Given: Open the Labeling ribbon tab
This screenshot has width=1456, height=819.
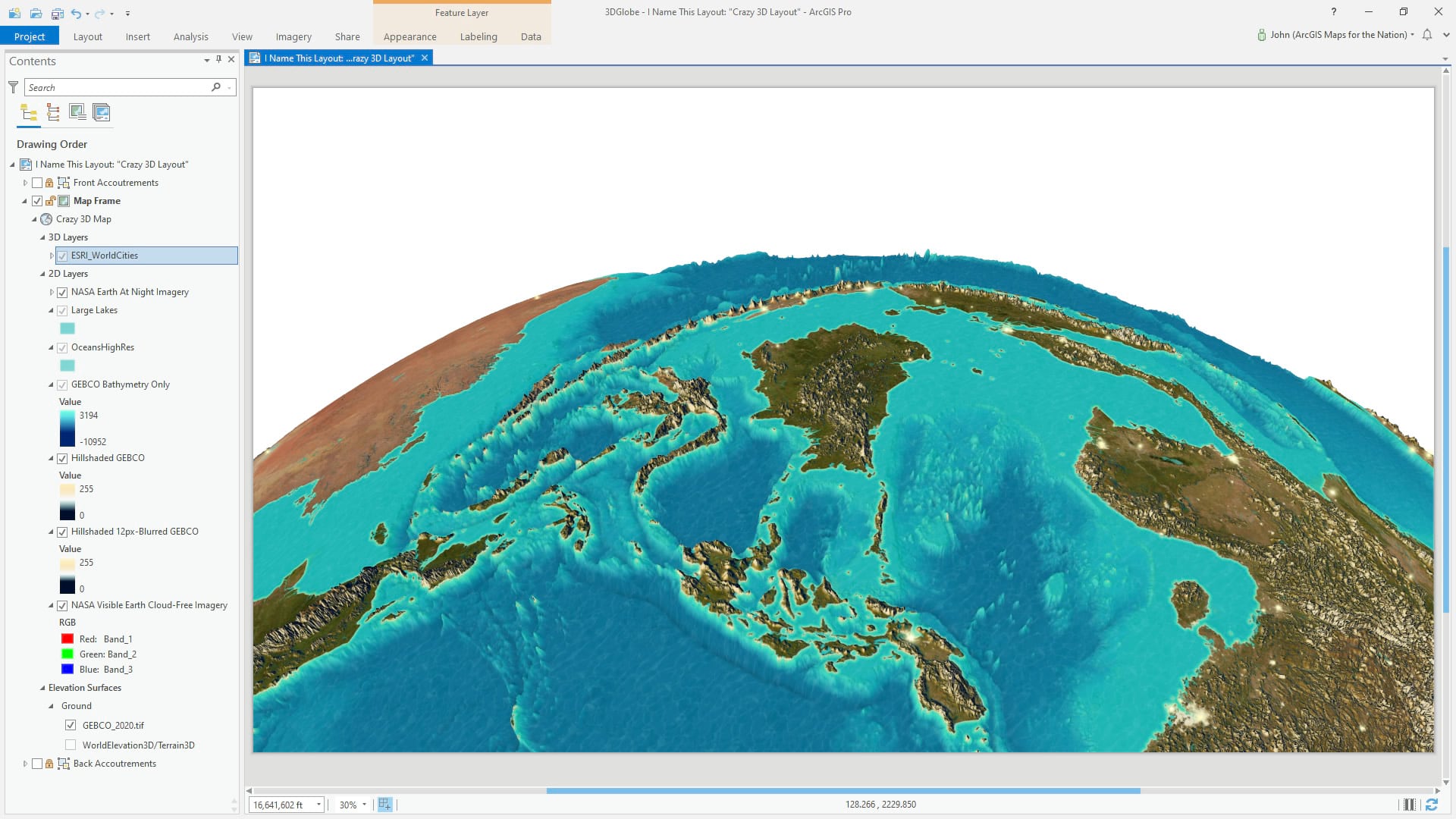Looking at the screenshot, I should 479,36.
